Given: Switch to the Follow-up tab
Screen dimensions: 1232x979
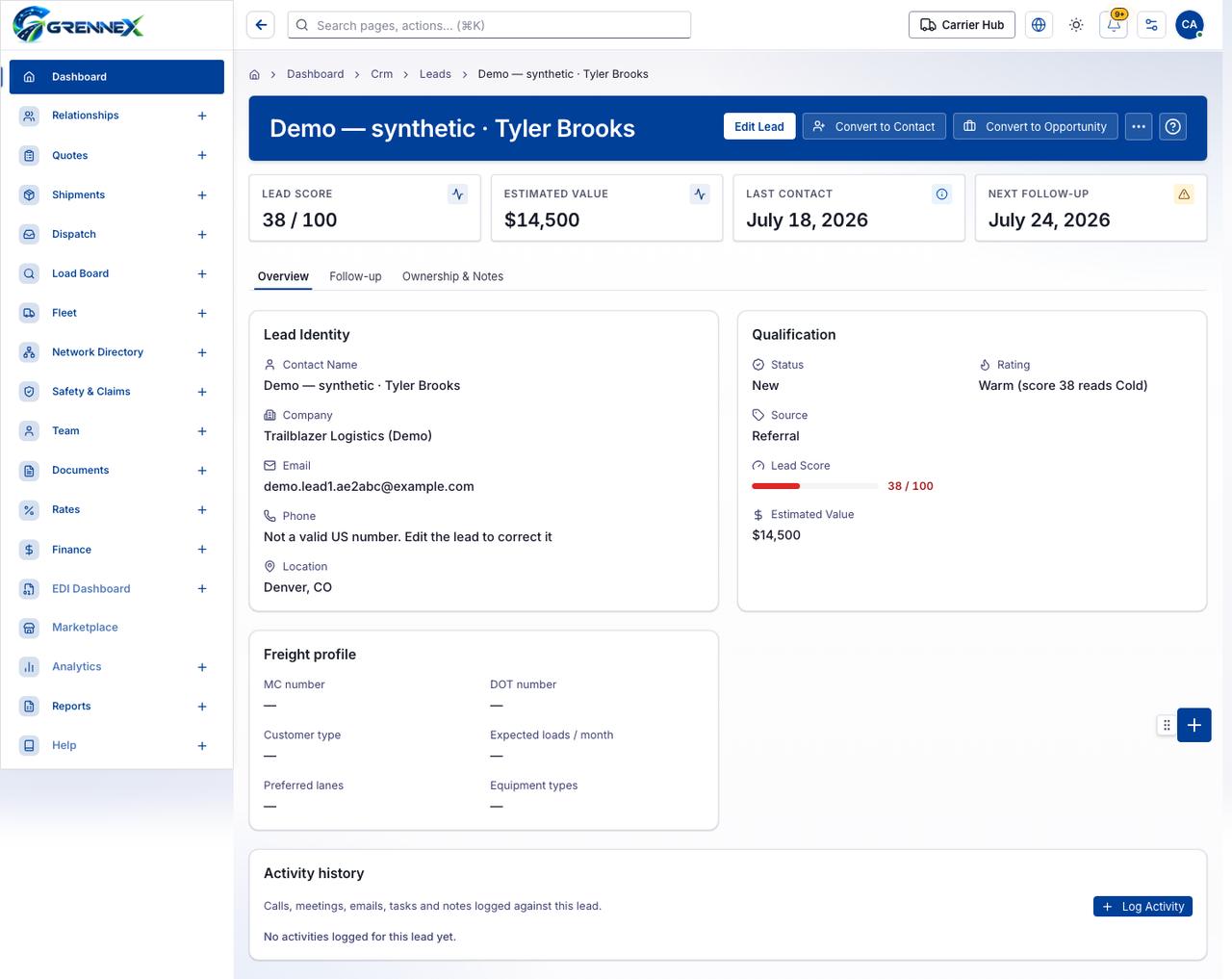Looking at the screenshot, I should (x=355, y=276).
